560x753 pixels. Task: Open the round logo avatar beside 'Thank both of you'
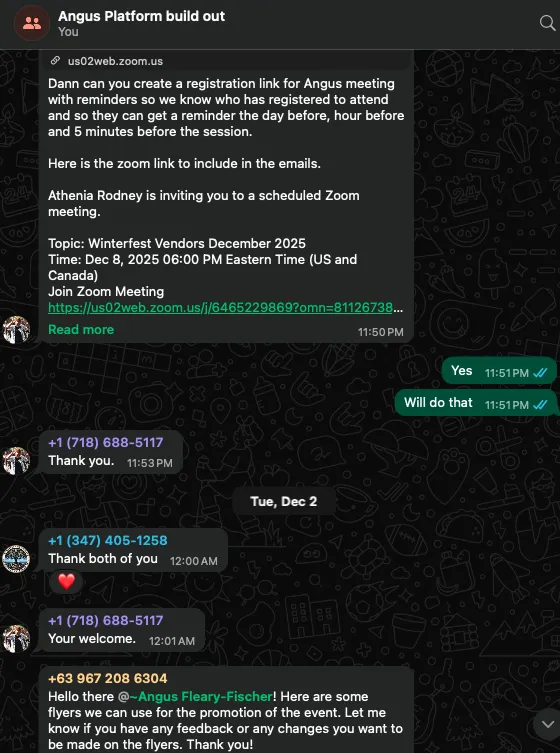pos(16,559)
